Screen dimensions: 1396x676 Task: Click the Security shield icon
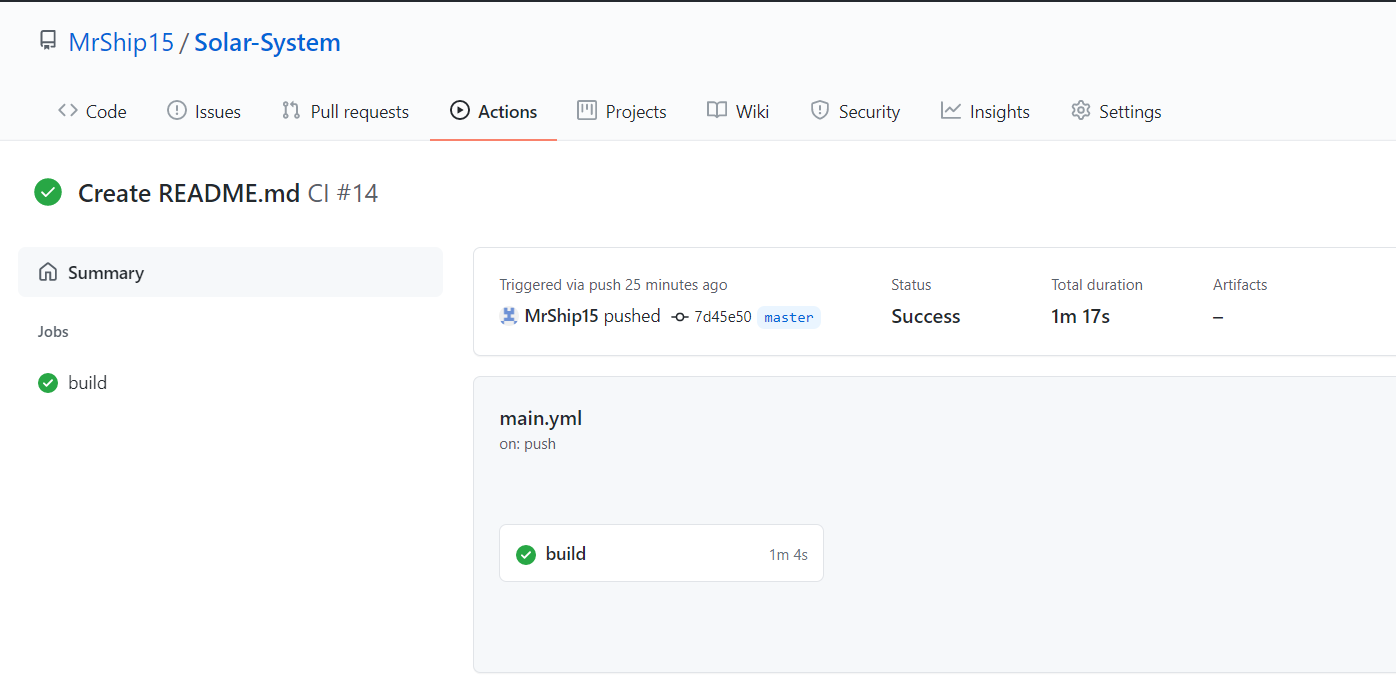point(820,110)
